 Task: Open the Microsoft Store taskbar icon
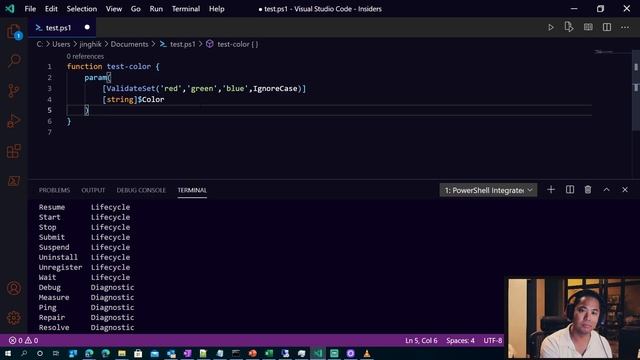(138, 353)
